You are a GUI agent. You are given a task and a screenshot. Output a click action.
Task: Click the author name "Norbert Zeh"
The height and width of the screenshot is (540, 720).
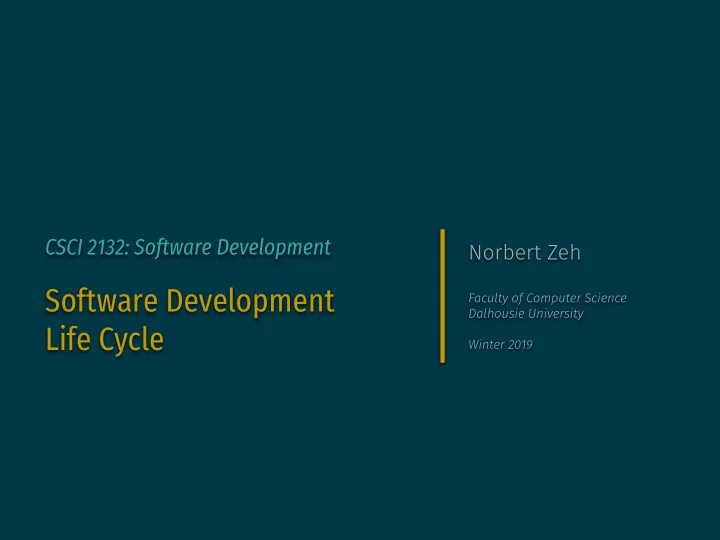[x=524, y=253]
